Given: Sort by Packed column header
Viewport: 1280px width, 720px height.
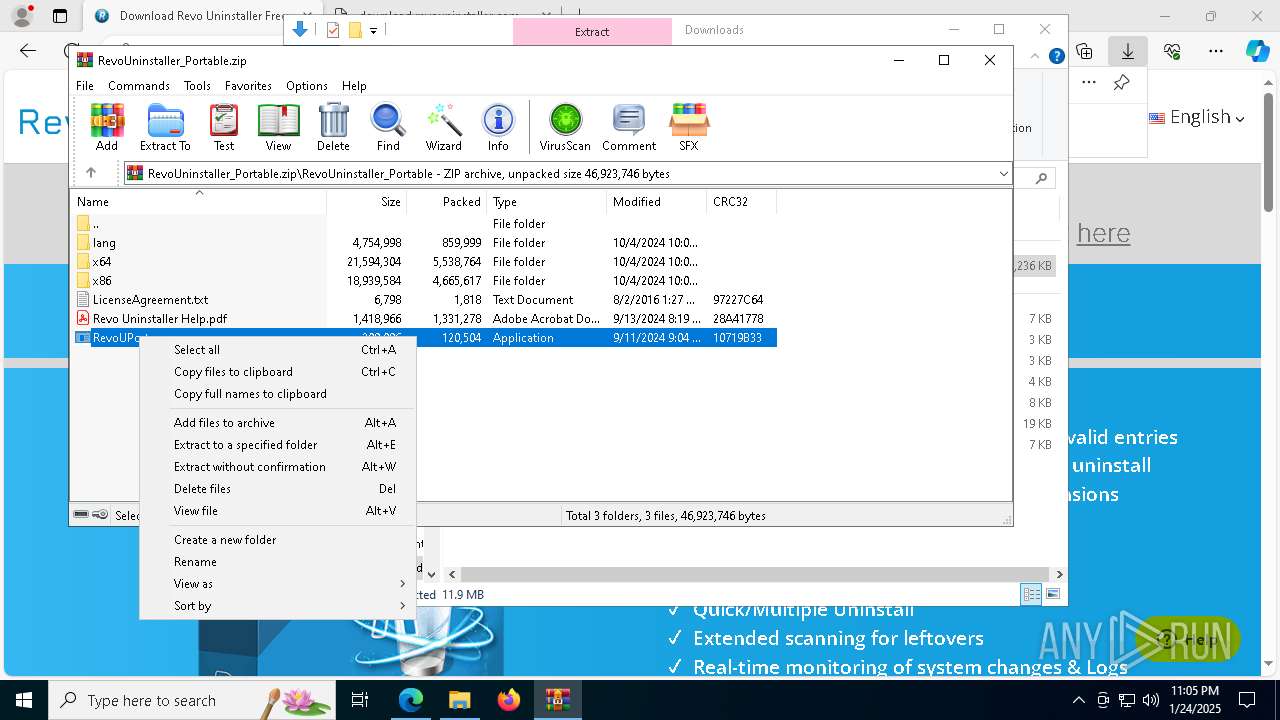Looking at the screenshot, I should (x=447, y=201).
